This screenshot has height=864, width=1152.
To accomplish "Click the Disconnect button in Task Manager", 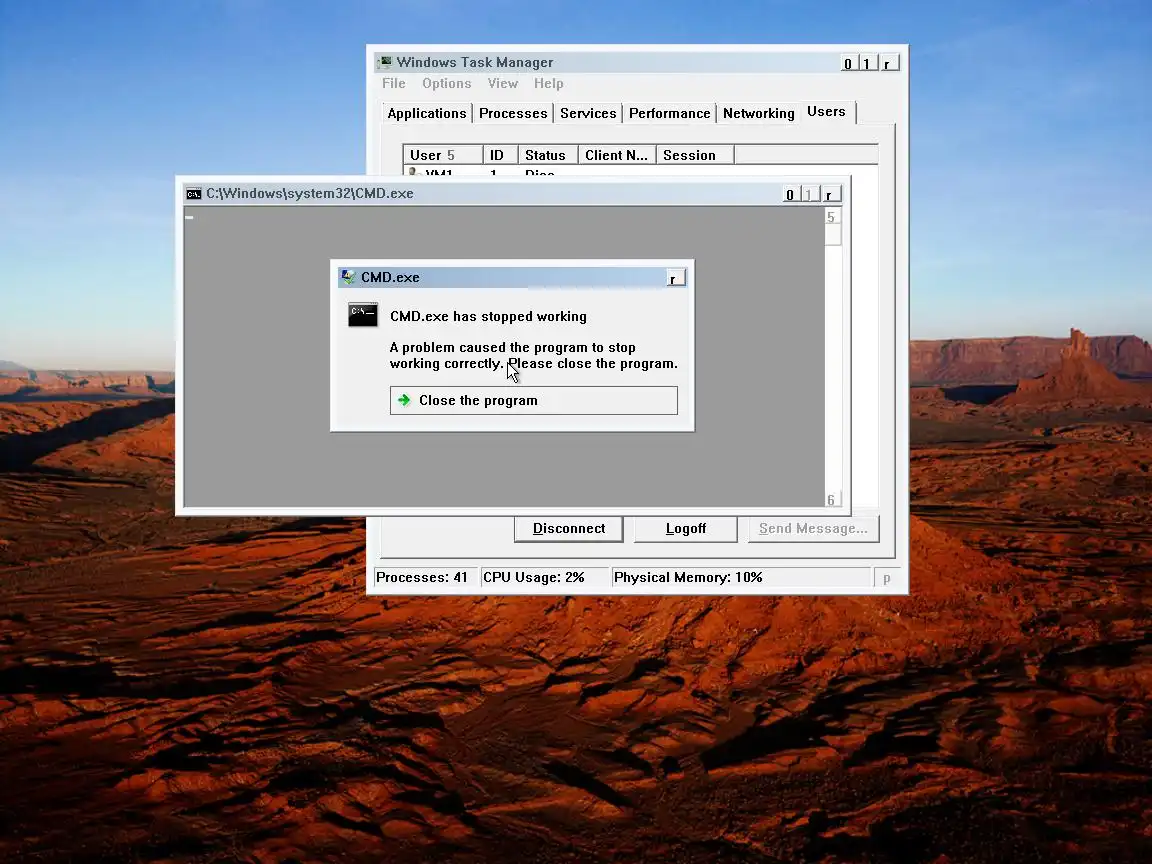I will tap(569, 529).
